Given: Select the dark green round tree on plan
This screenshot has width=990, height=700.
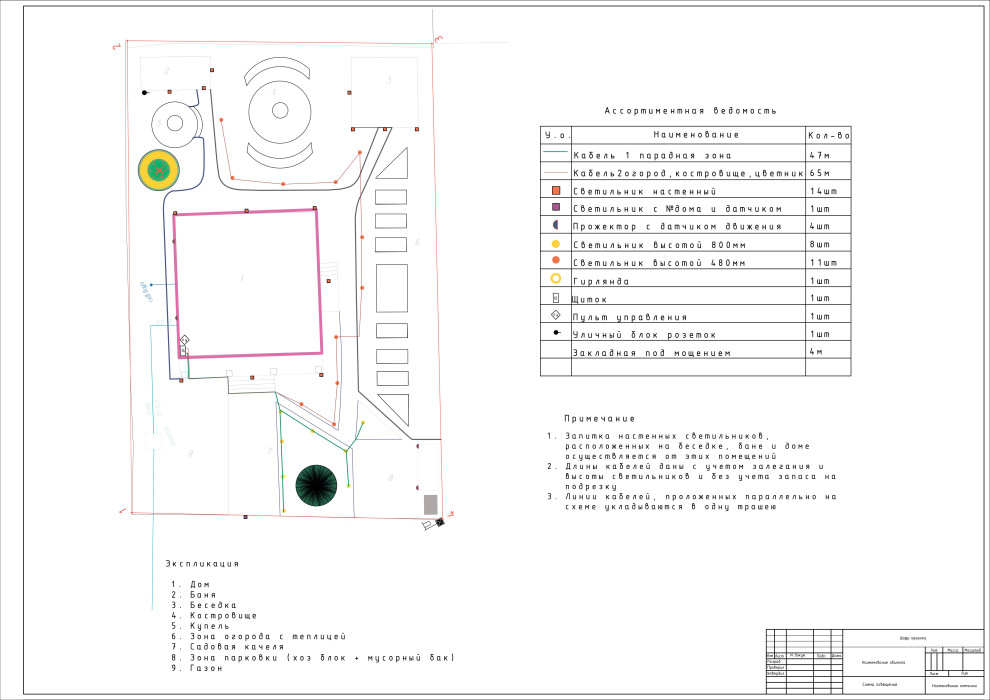Looking at the screenshot, I should (x=317, y=487).
